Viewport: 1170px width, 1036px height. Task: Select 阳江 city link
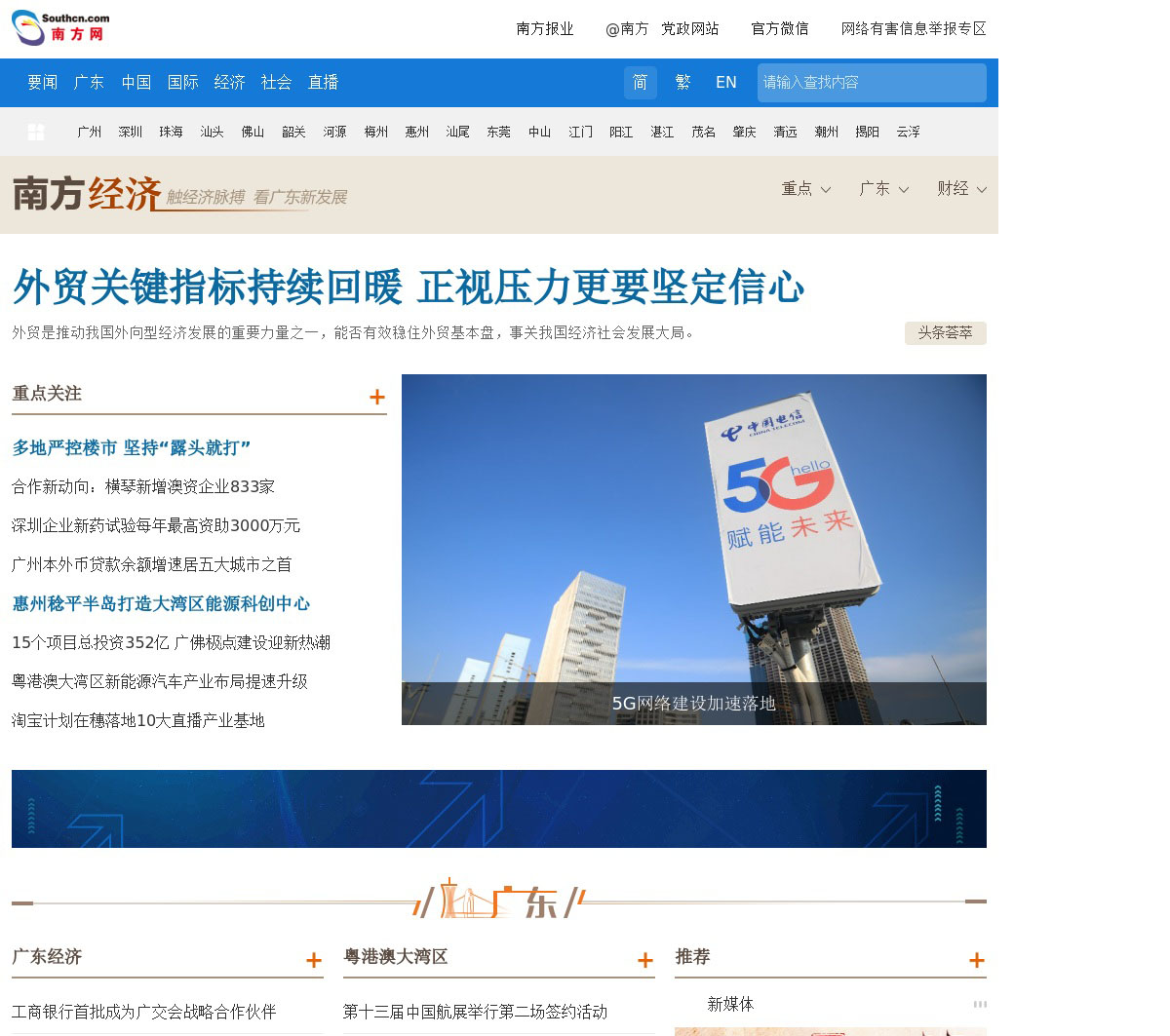[x=622, y=132]
